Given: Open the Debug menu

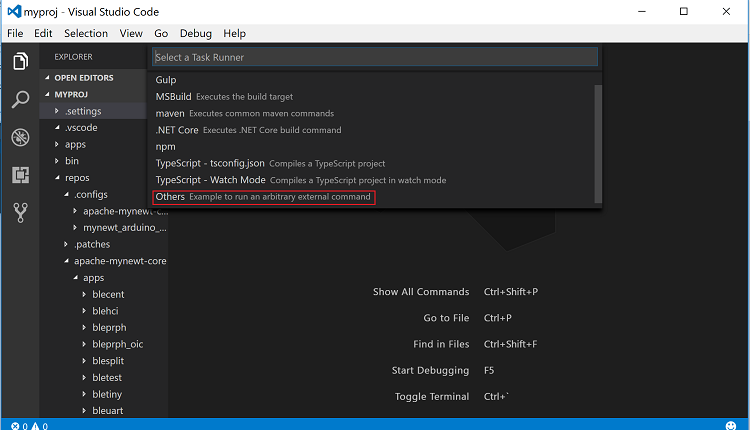Looking at the screenshot, I should pos(195,33).
